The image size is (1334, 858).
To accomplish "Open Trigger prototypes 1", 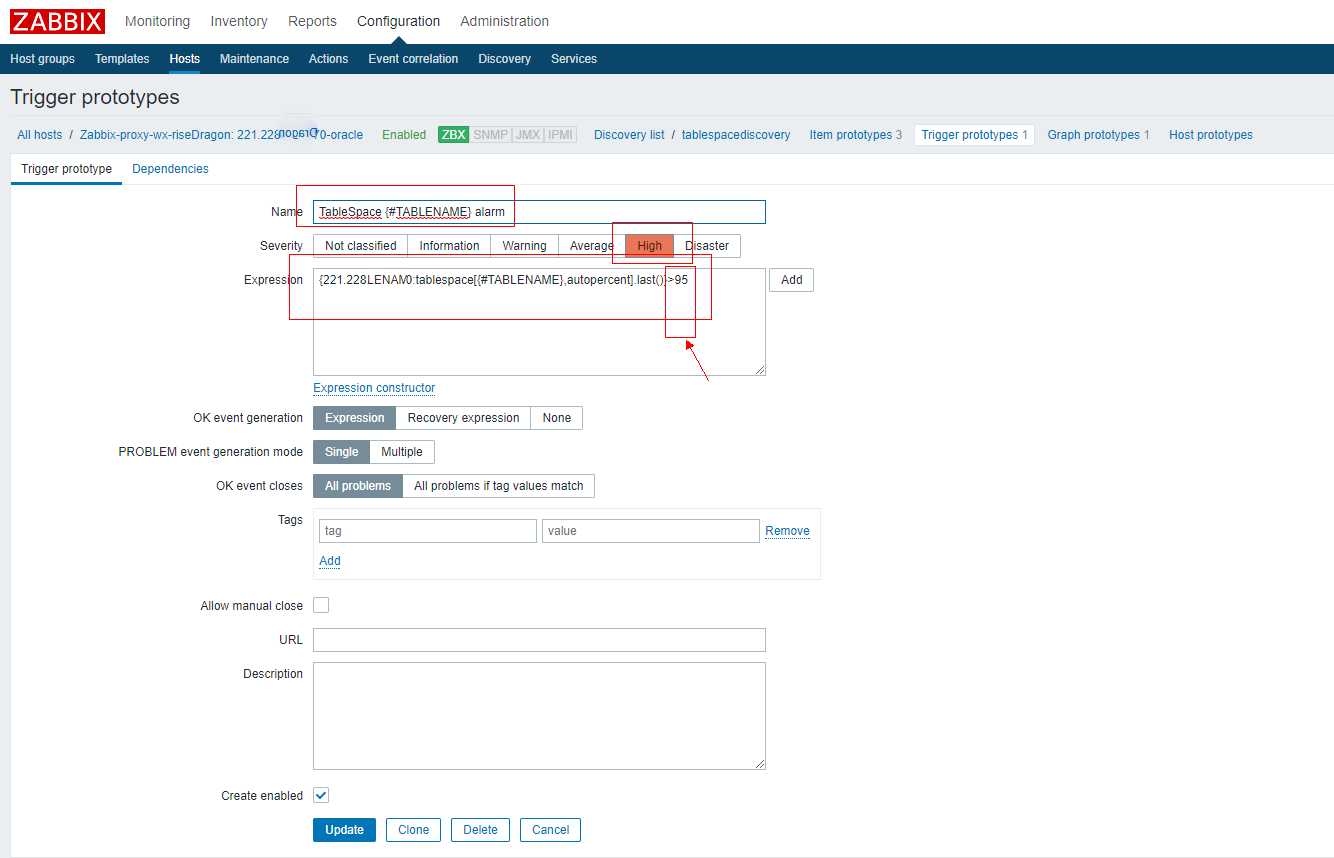I will tap(974, 135).
